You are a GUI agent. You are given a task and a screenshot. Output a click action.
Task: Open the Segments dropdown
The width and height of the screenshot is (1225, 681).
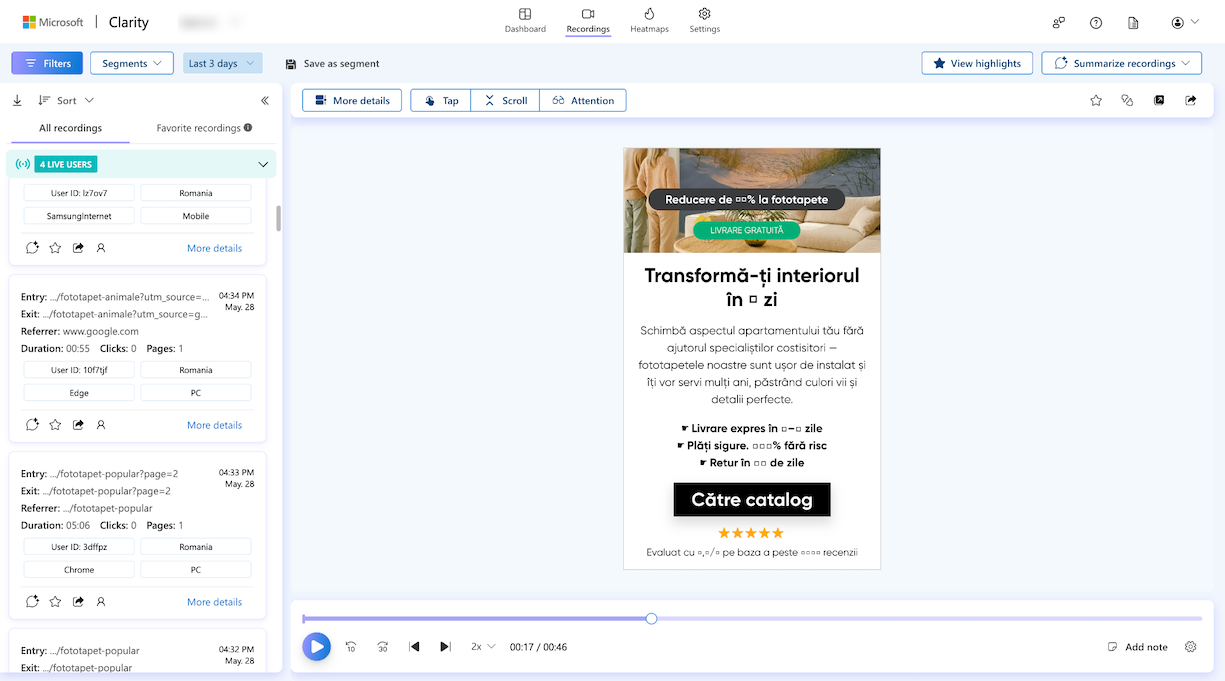click(132, 63)
